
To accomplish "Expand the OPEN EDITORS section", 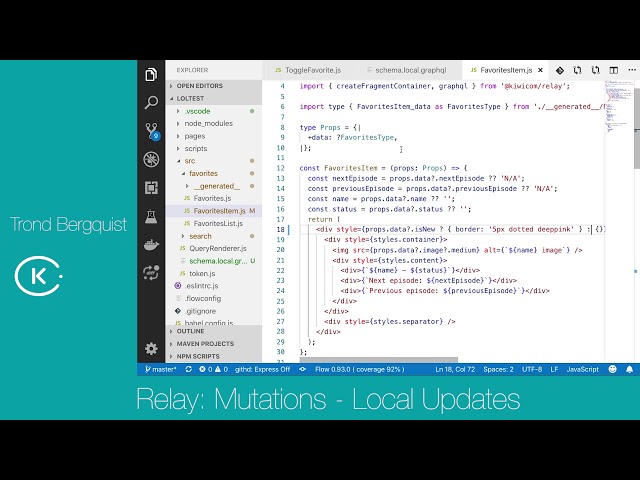I will [x=213, y=86].
